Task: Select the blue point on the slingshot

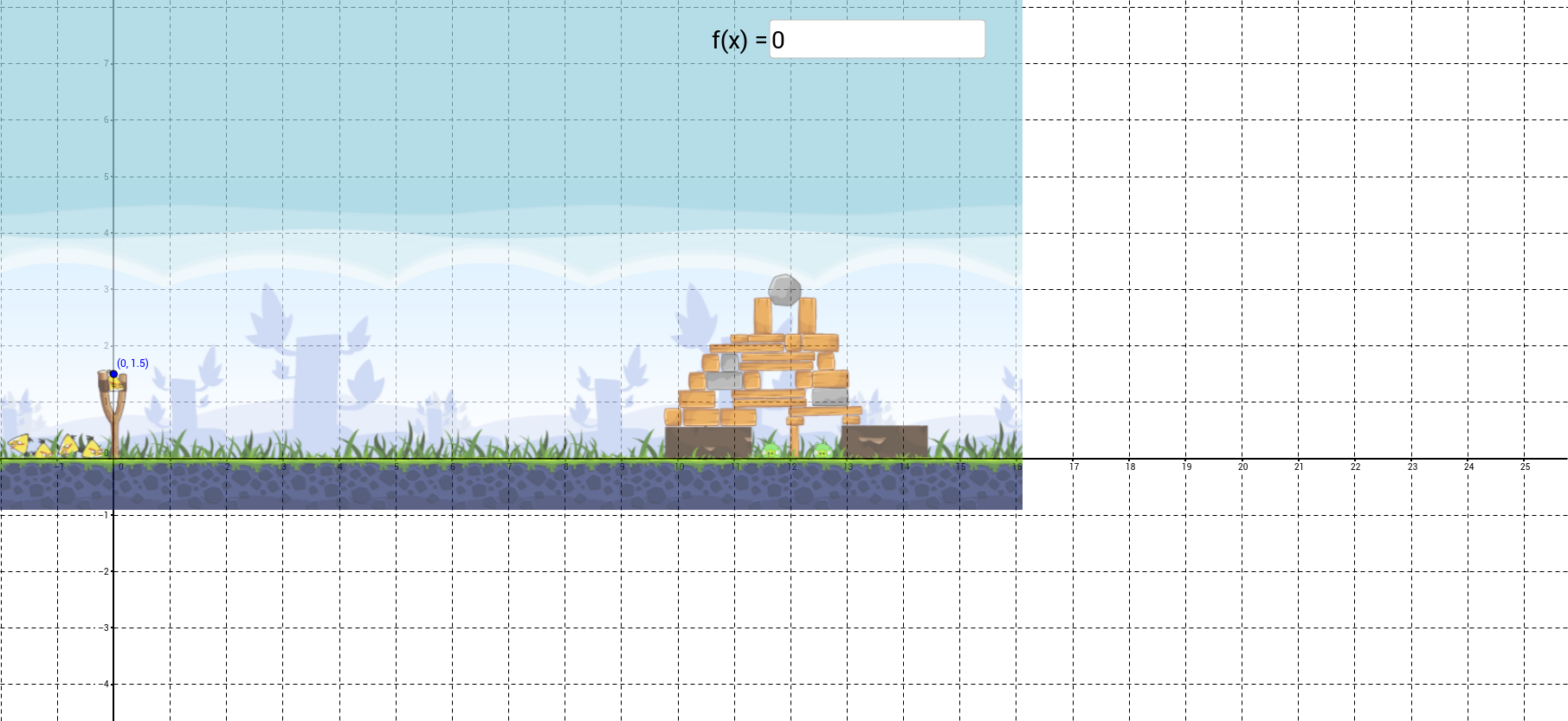Action: click(x=113, y=374)
